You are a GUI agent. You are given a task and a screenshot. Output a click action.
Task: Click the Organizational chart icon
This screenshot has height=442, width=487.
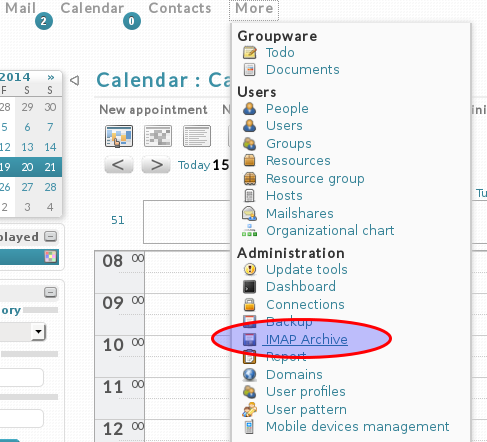pos(250,230)
